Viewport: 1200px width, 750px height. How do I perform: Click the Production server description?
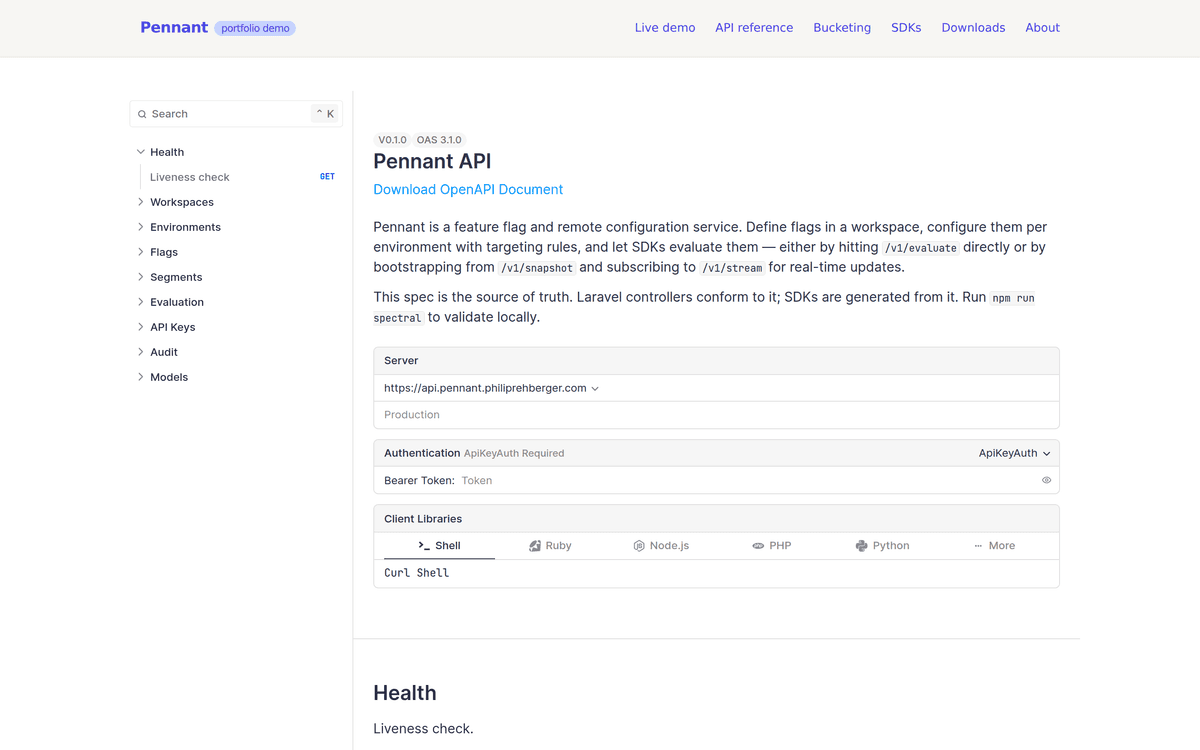tap(412, 414)
